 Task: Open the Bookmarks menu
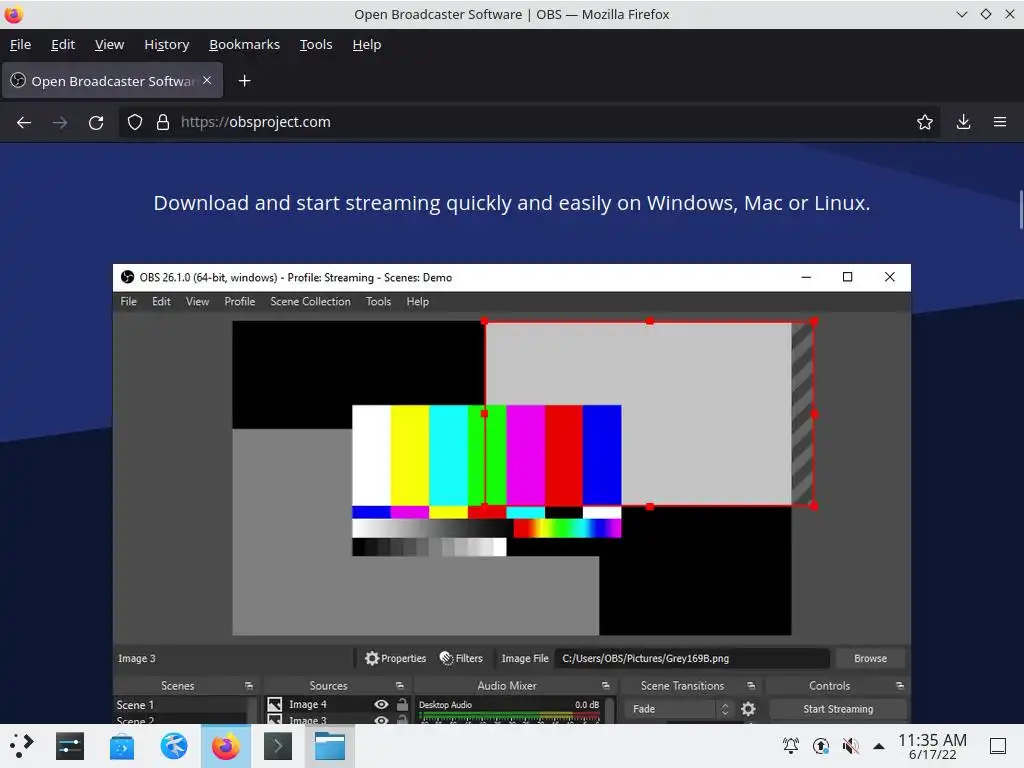(x=244, y=44)
